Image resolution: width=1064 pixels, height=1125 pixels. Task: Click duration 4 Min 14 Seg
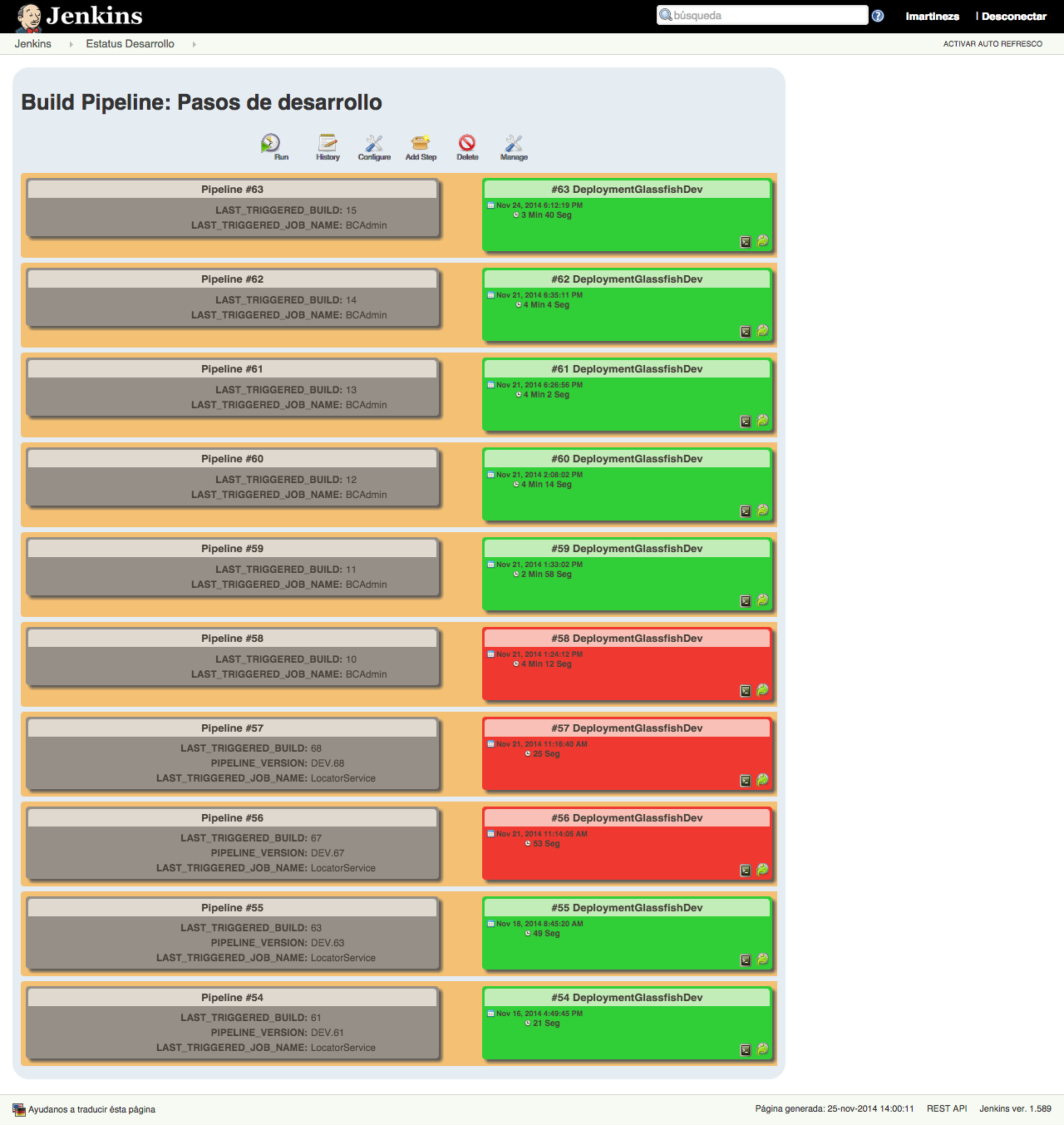pos(546,485)
